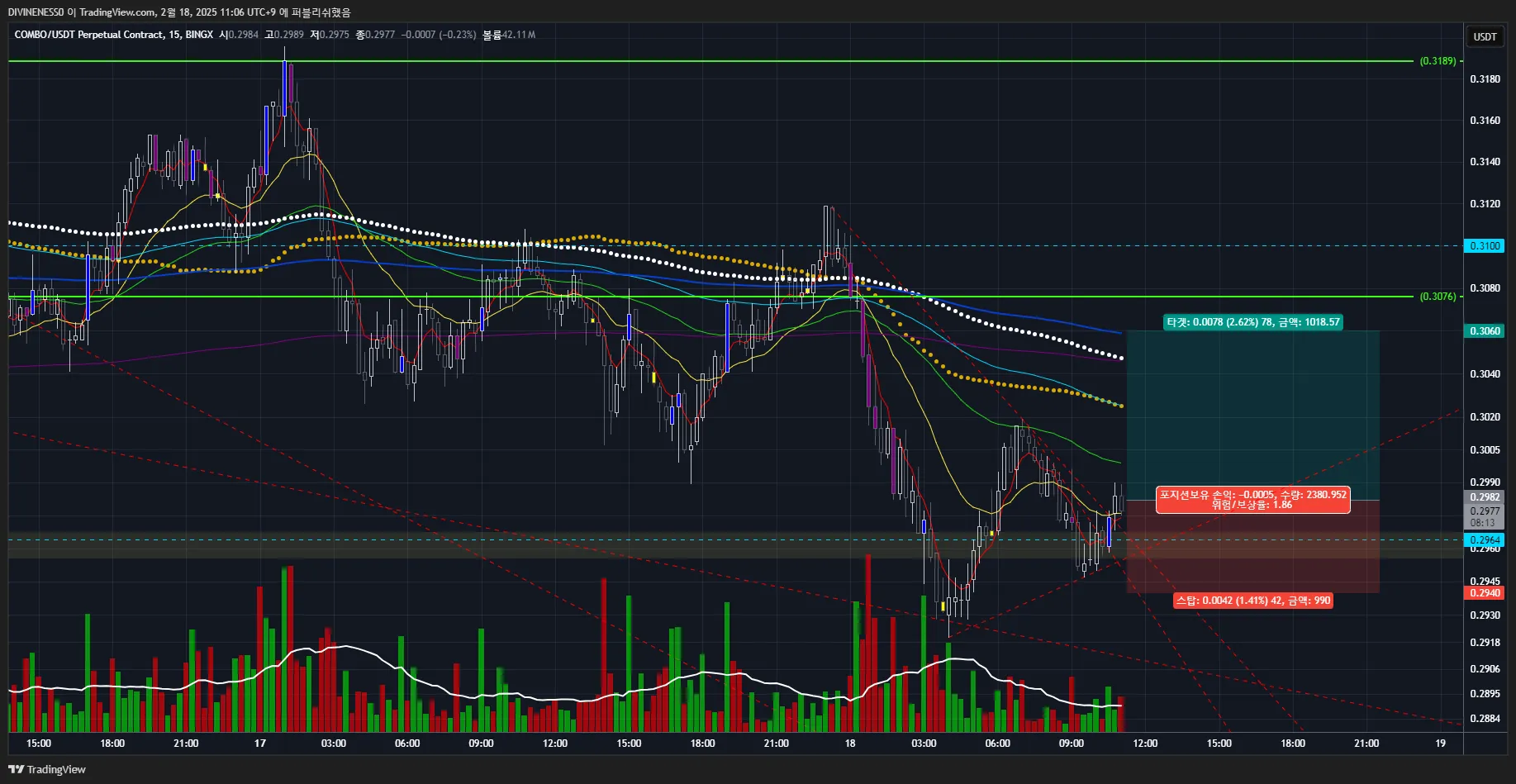Click the 0.3040 price scale label

pyautogui.click(x=1485, y=373)
